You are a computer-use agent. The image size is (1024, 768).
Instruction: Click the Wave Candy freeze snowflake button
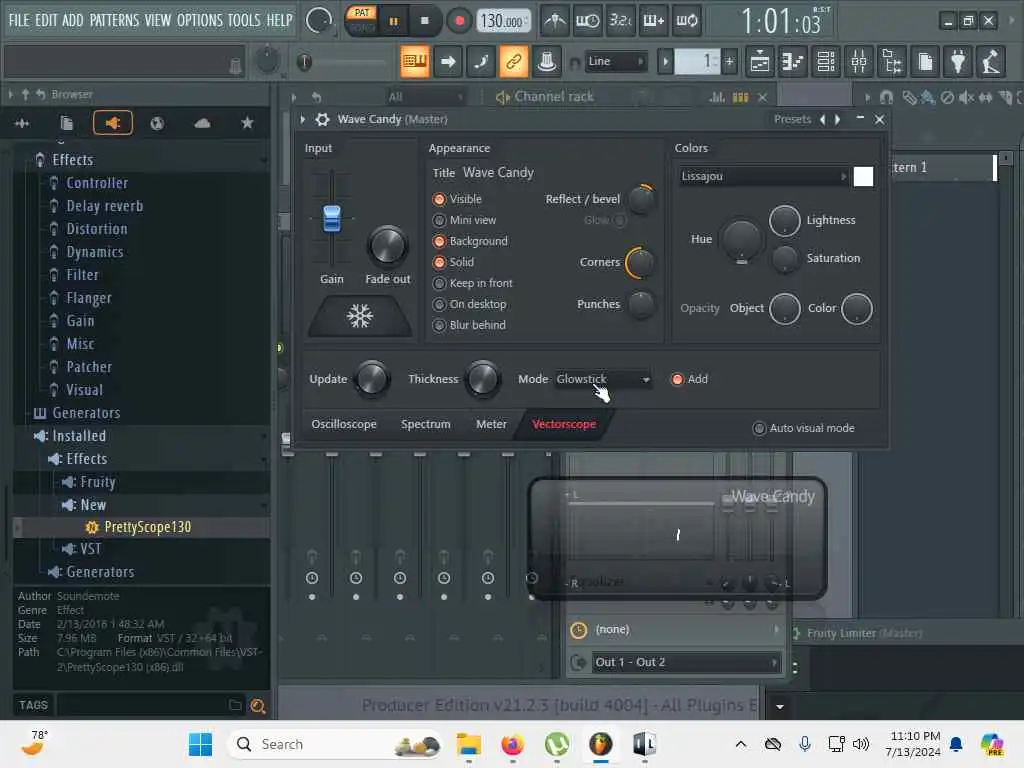(360, 316)
